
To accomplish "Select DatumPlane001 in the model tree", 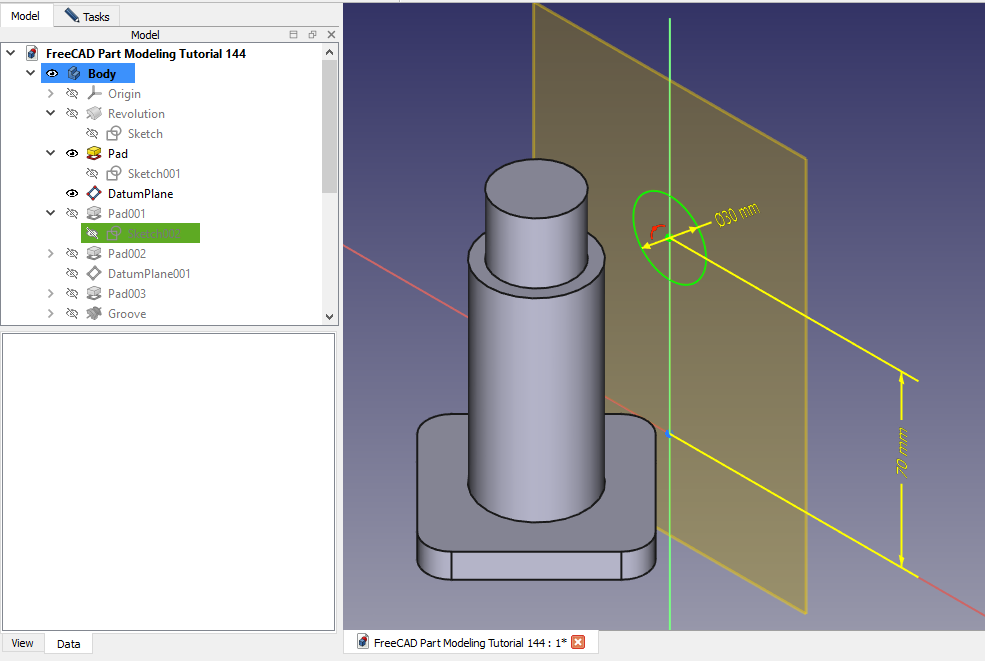I will pos(148,274).
